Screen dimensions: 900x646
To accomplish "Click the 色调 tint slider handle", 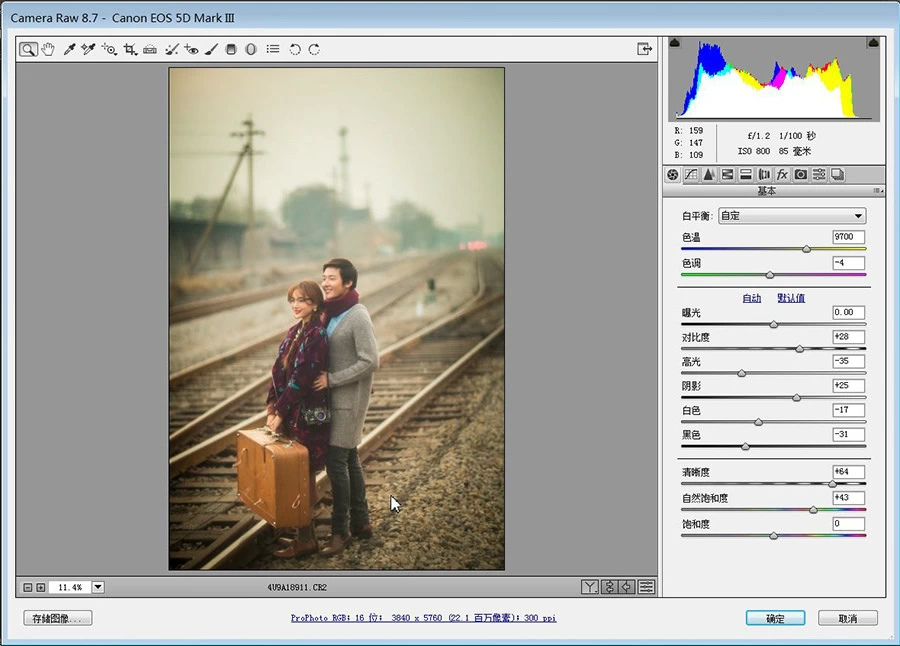I will point(770,275).
